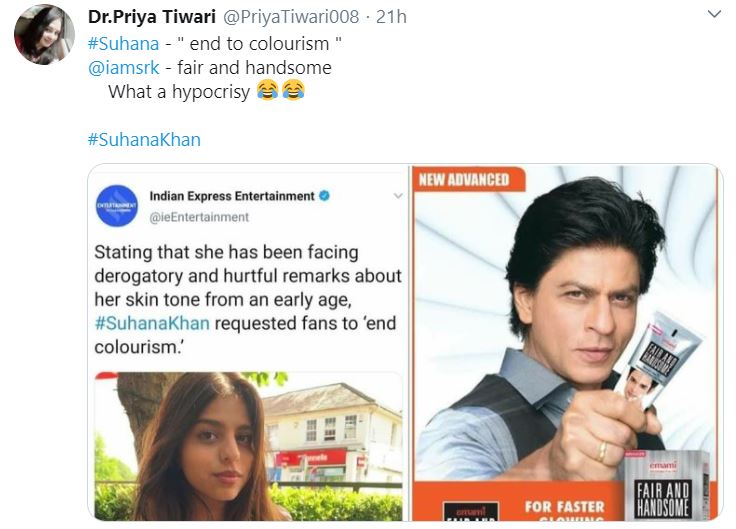Open the tweet options chevron menu

point(714,16)
